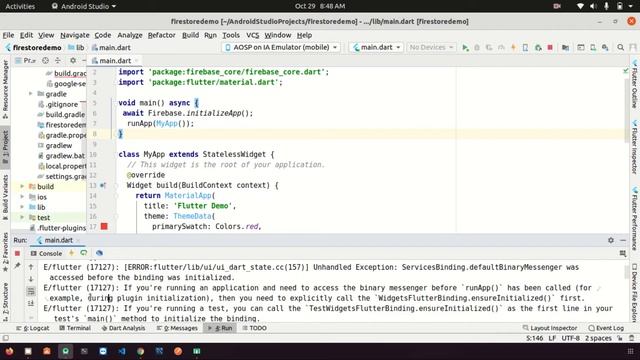Stop the running process in Run panel
The width and height of the screenshot is (640, 360).
(x=17, y=253)
